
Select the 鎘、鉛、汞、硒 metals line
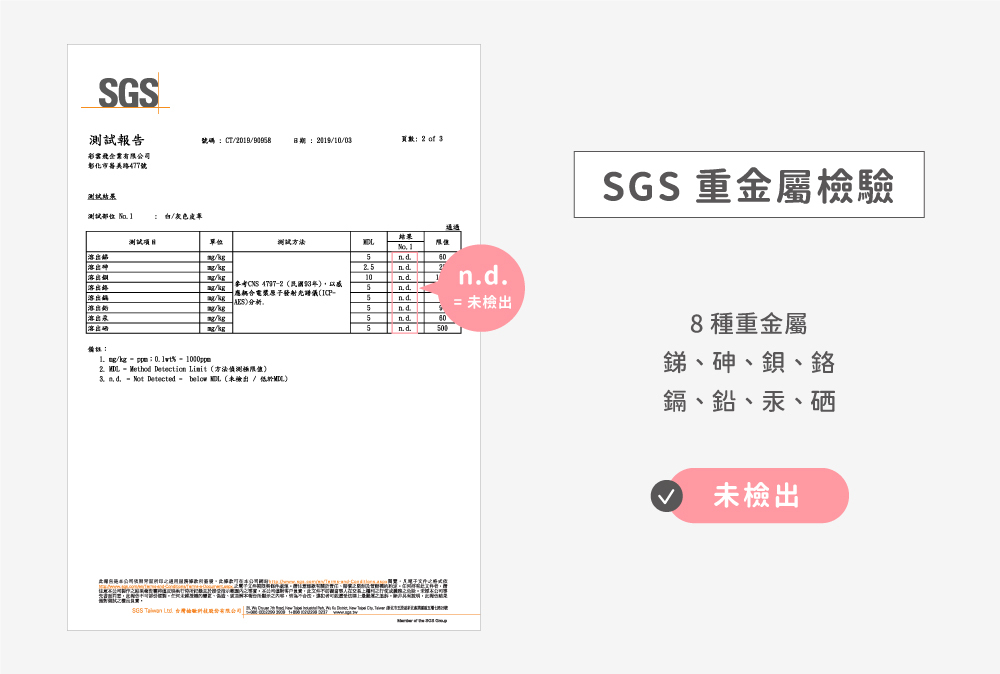[x=749, y=401]
